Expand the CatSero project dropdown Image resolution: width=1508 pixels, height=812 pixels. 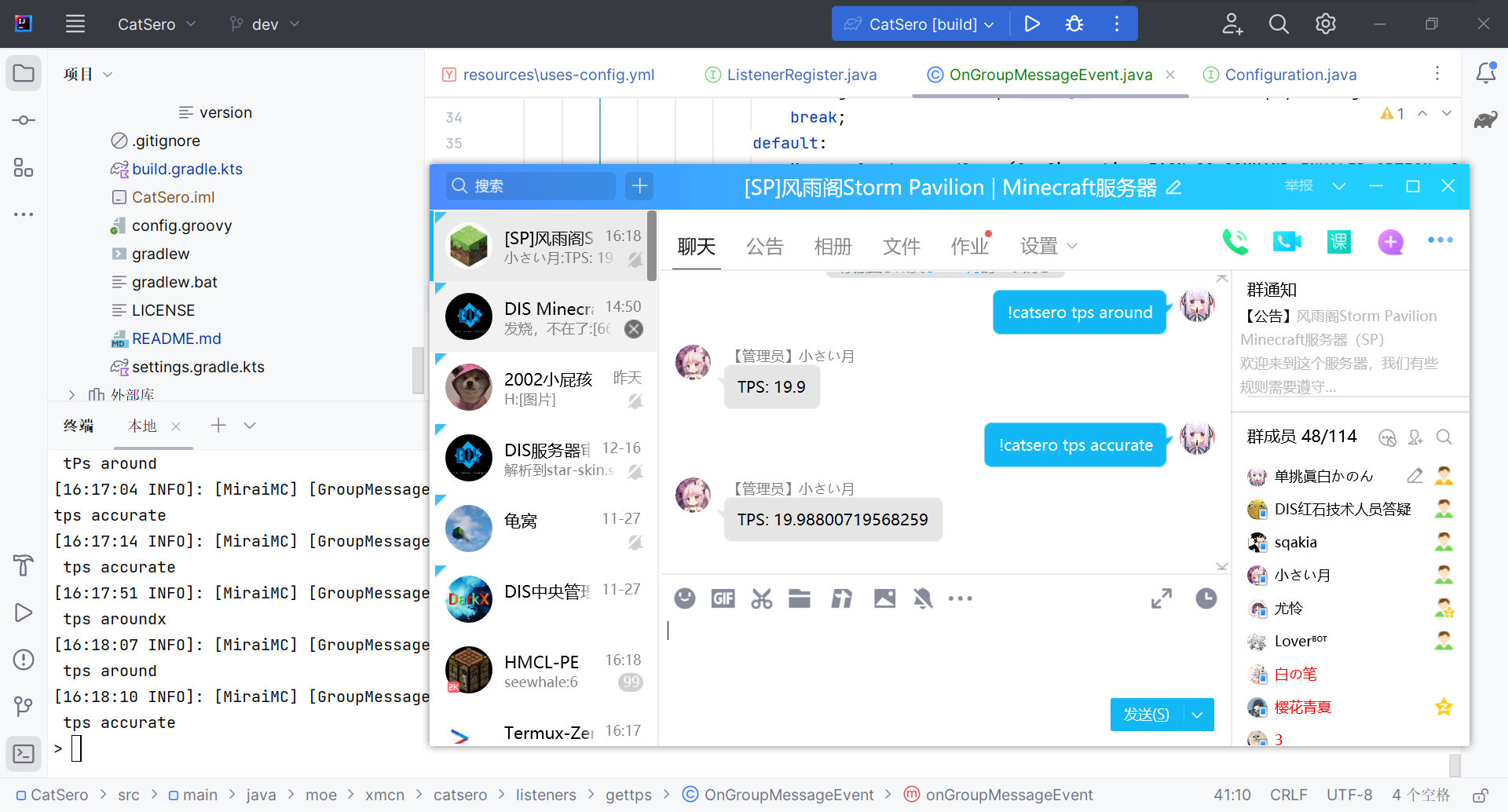(156, 24)
